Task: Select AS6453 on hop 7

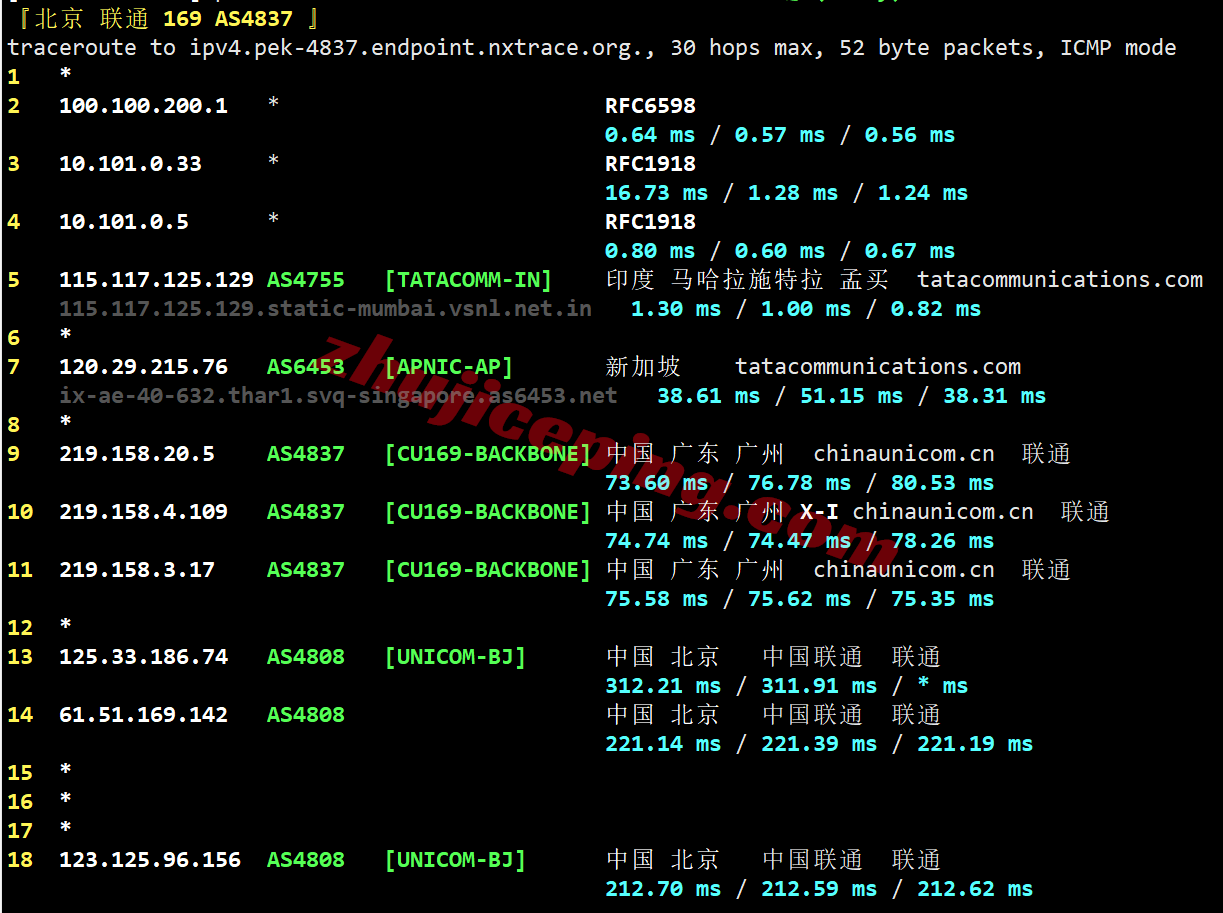Action: 305,366
